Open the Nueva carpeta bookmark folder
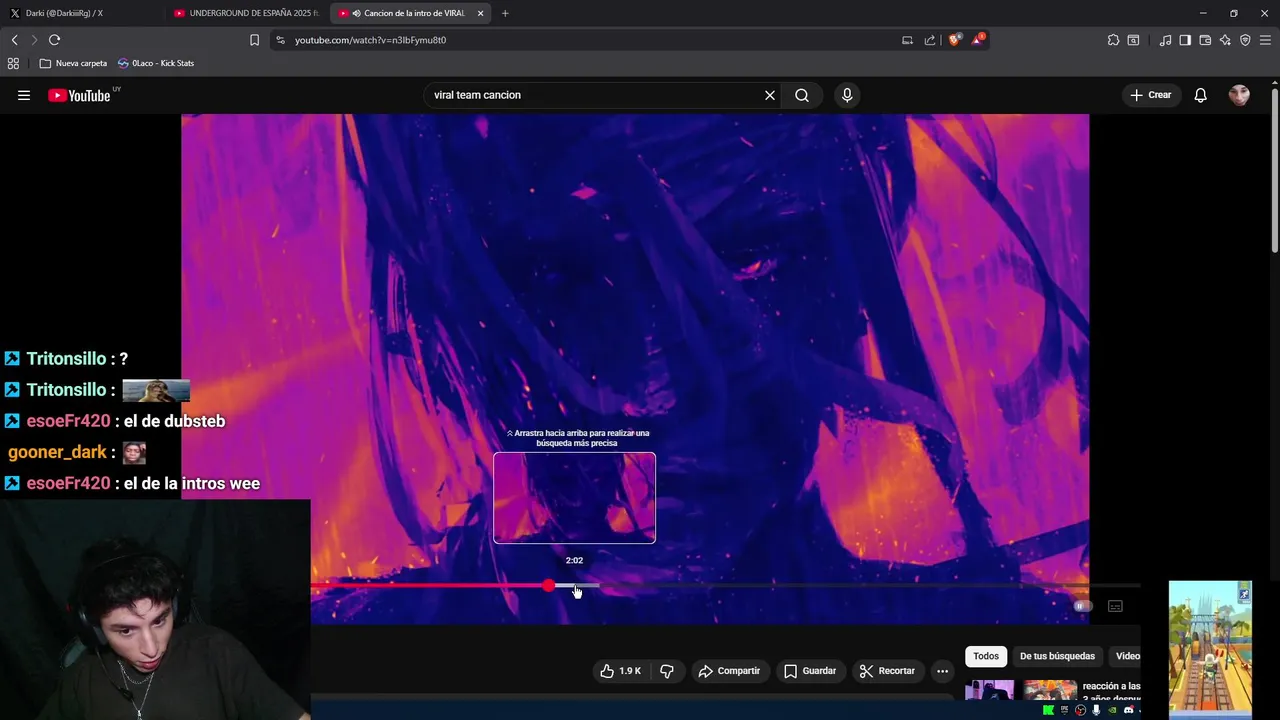The image size is (1280, 720). click(73, 63)
